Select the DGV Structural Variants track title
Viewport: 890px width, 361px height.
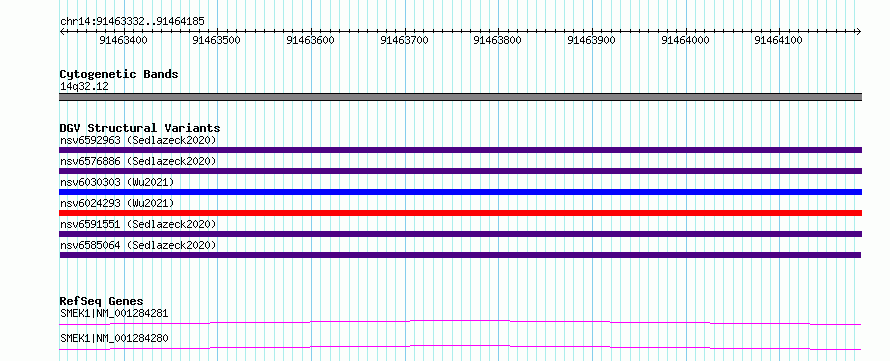tap(140, 128)
